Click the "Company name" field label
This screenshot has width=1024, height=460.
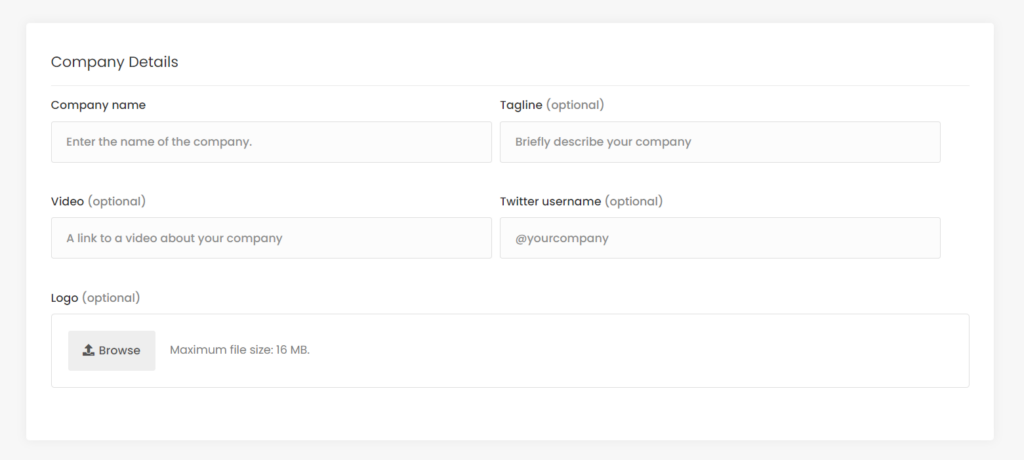(x=98, y=105)
